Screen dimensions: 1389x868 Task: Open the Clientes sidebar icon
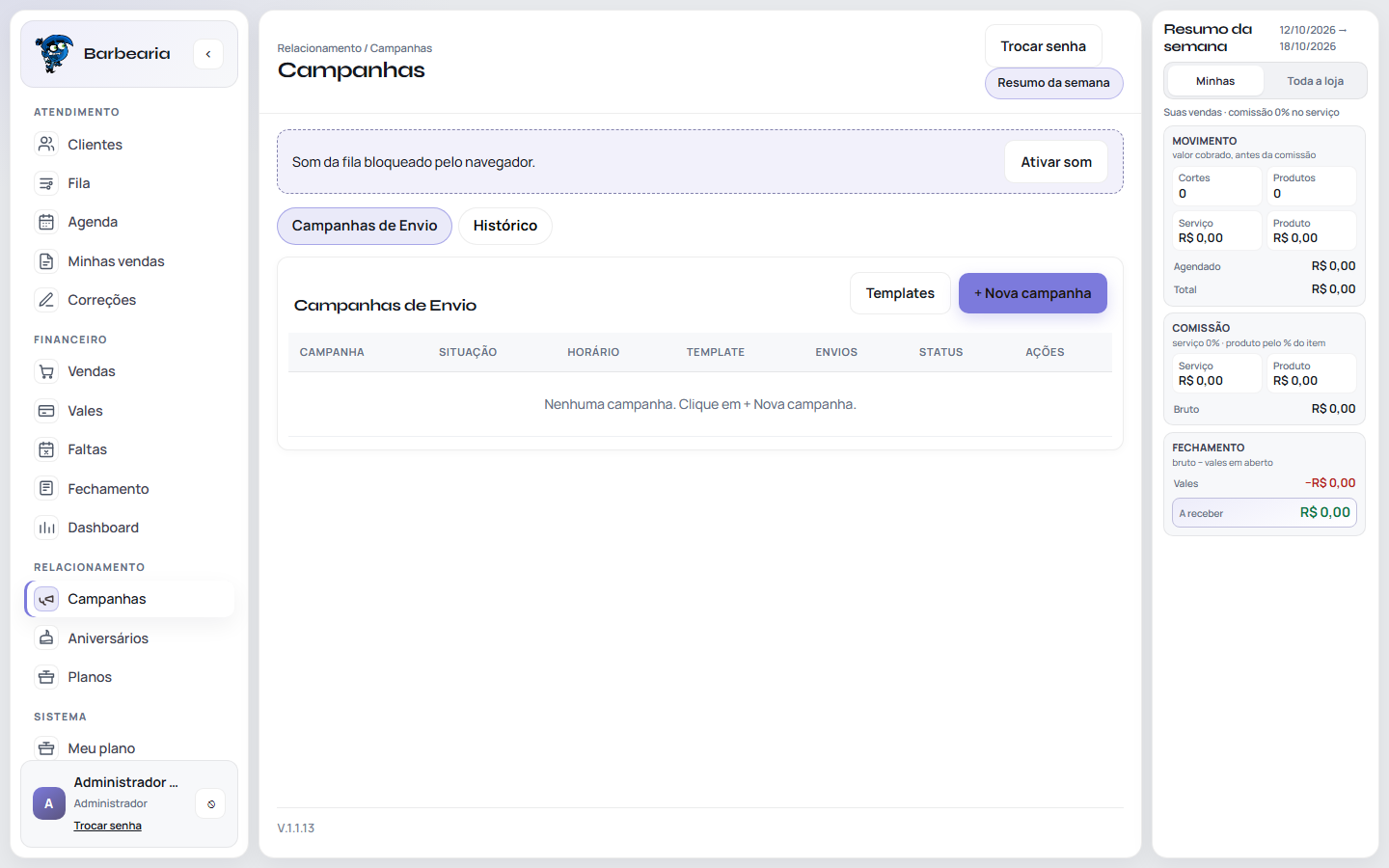46,145
